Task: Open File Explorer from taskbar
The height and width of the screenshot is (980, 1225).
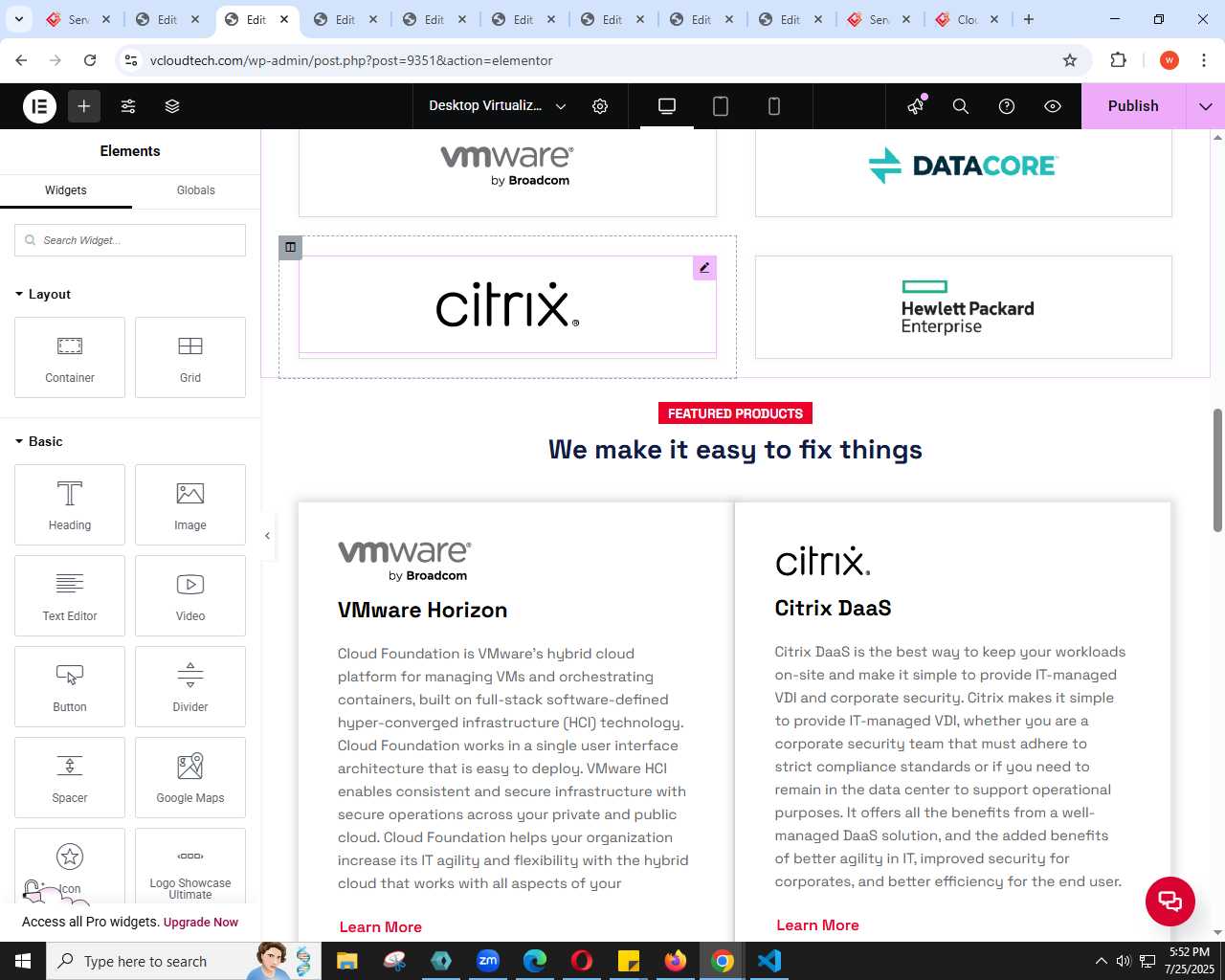Action: (346, 961)
